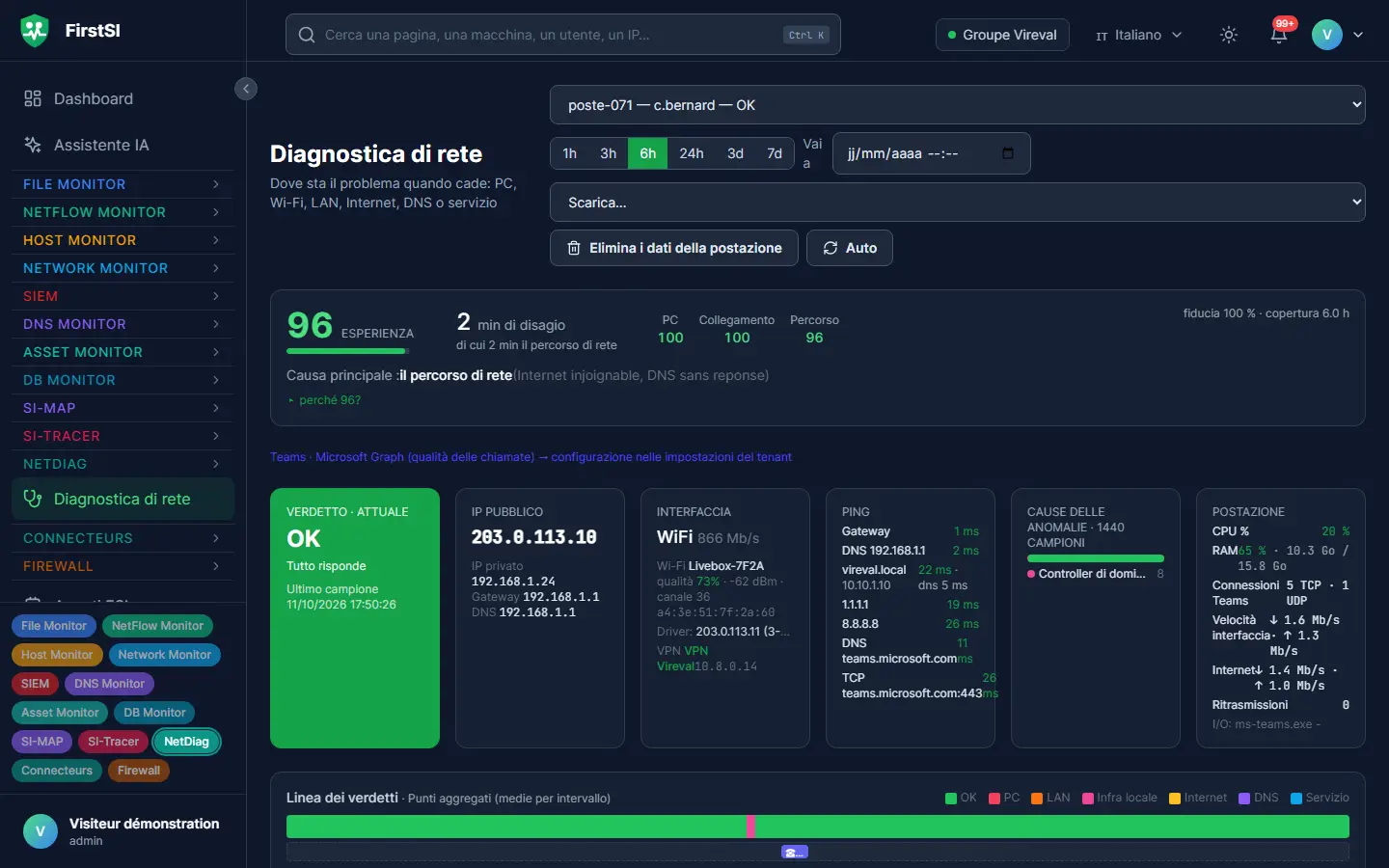Image resolution: width=1389 pixels, height=868 pixels.
Task: Expand the SI-TRACER section
Action: 123,436
